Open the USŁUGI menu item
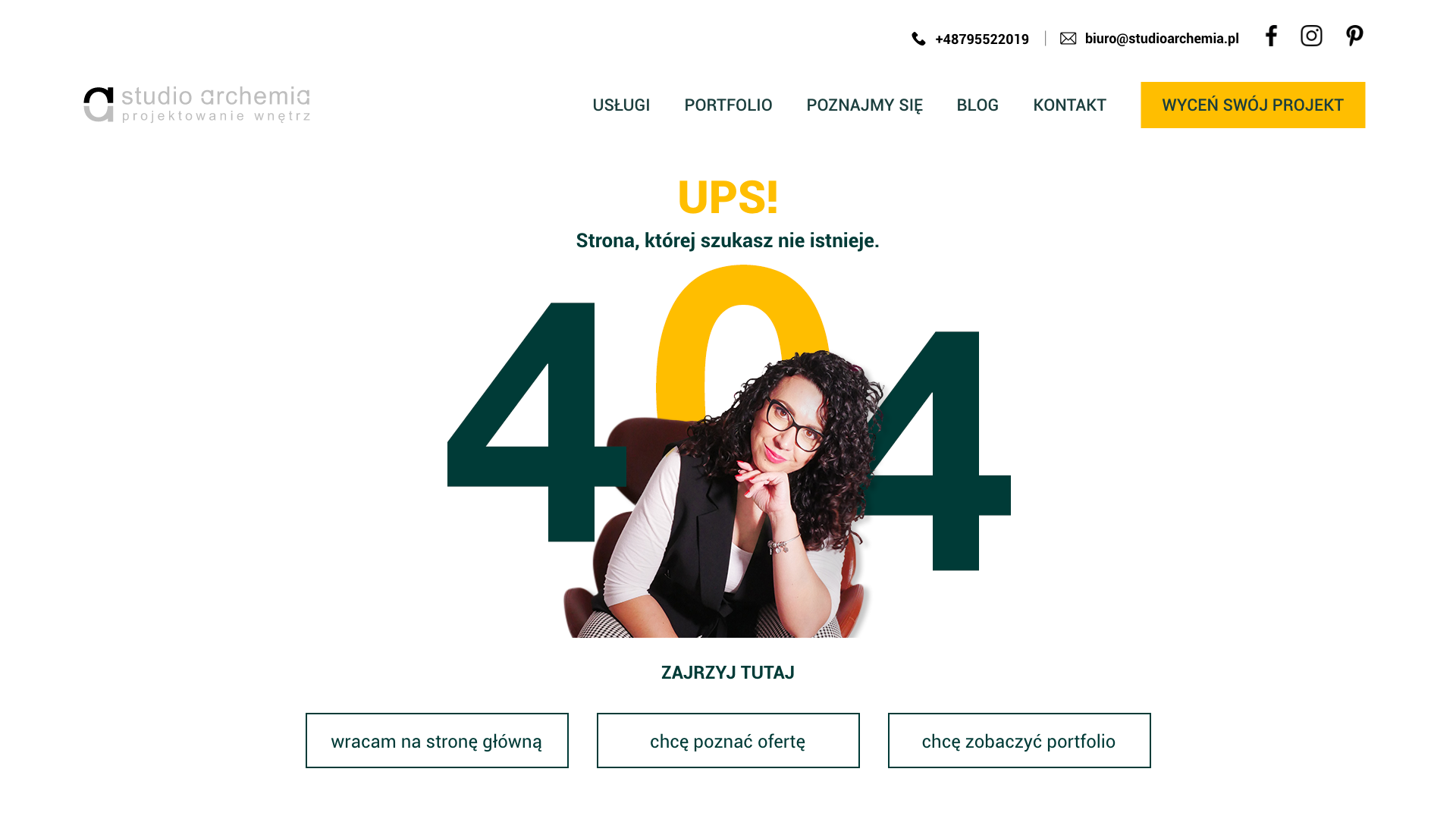 pos(621,105)
